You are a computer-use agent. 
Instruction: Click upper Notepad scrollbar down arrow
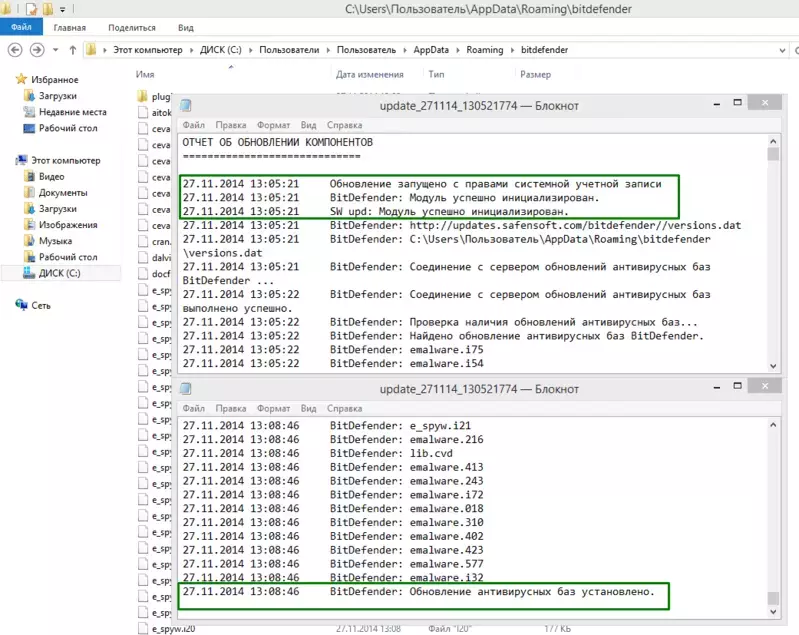[773, 365]
